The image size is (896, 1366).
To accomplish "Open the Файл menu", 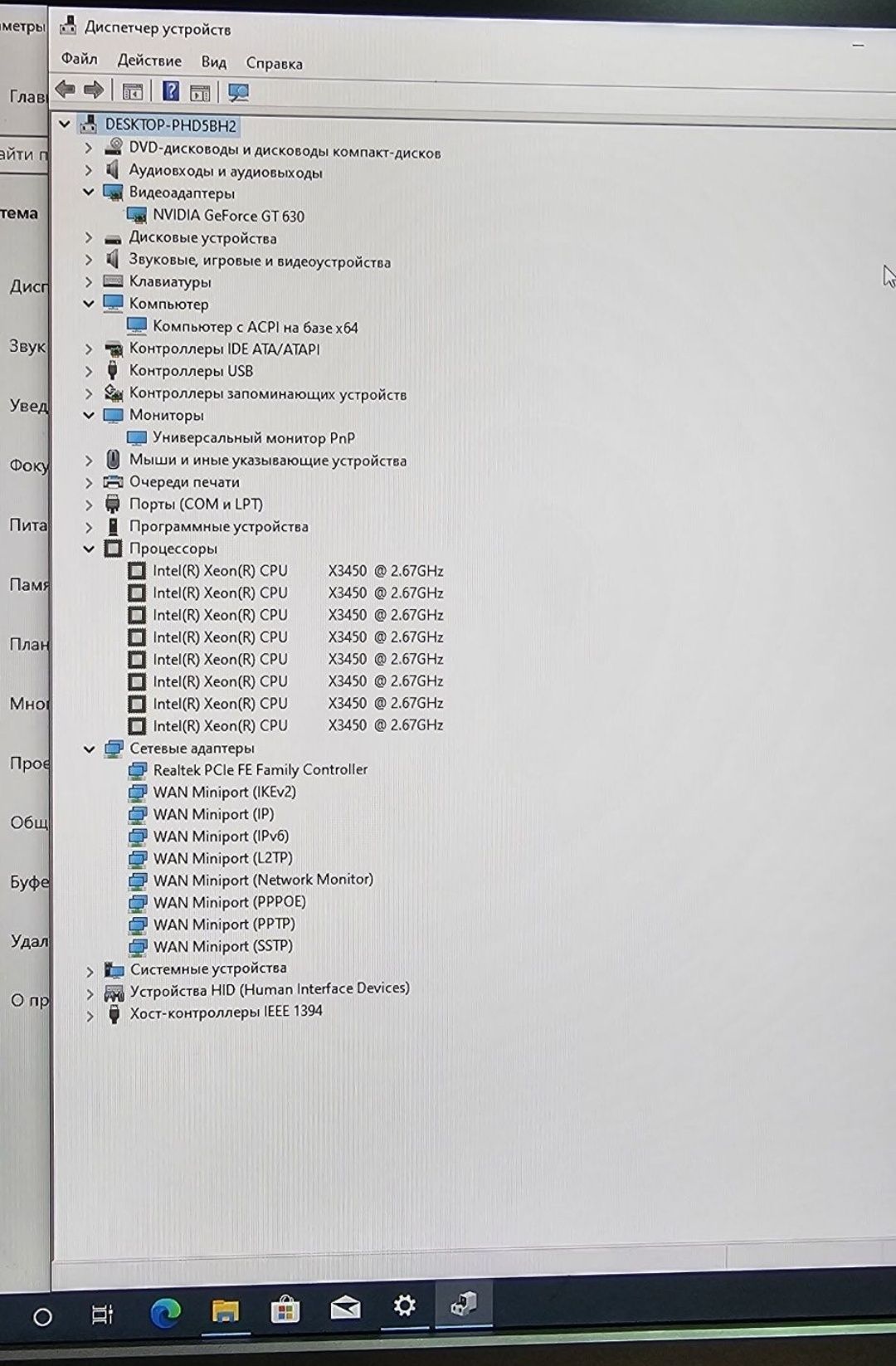I will tap(80, 59).
